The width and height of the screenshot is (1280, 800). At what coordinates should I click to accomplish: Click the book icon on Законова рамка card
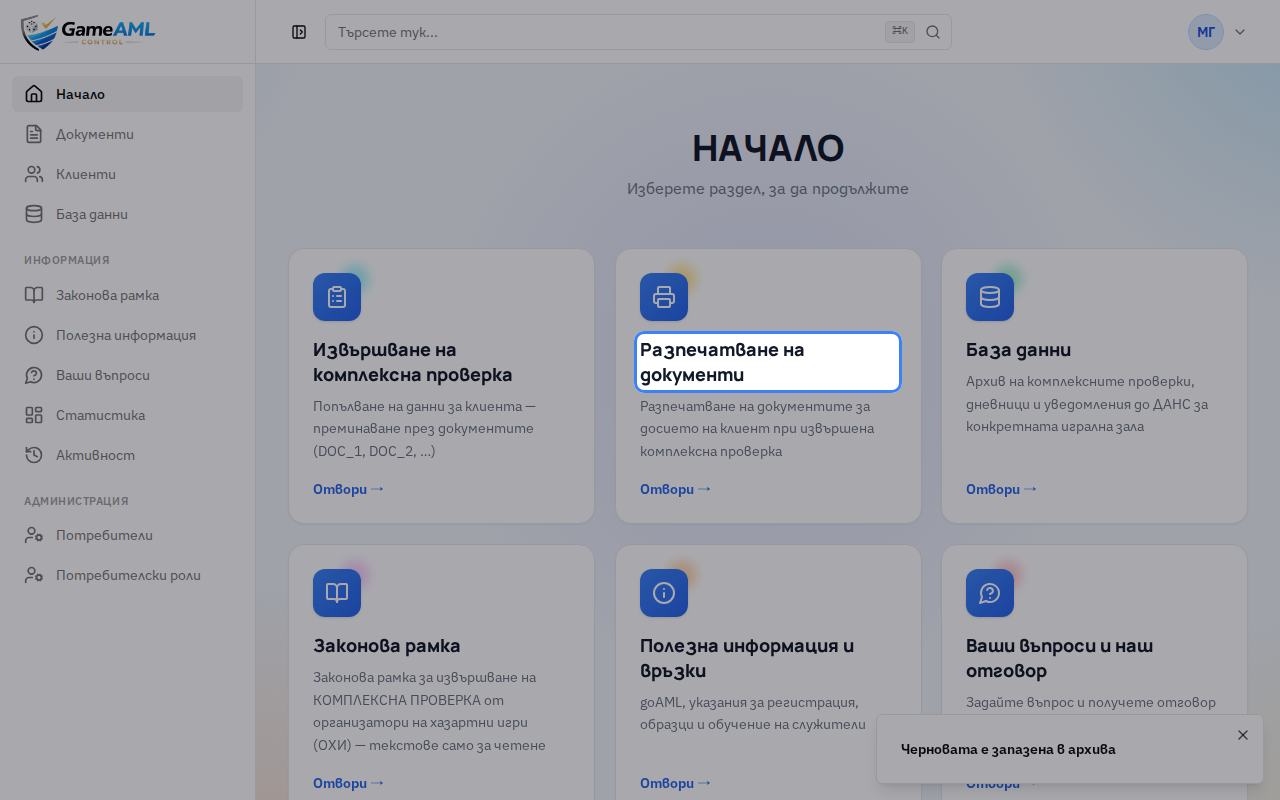point(337,593)
